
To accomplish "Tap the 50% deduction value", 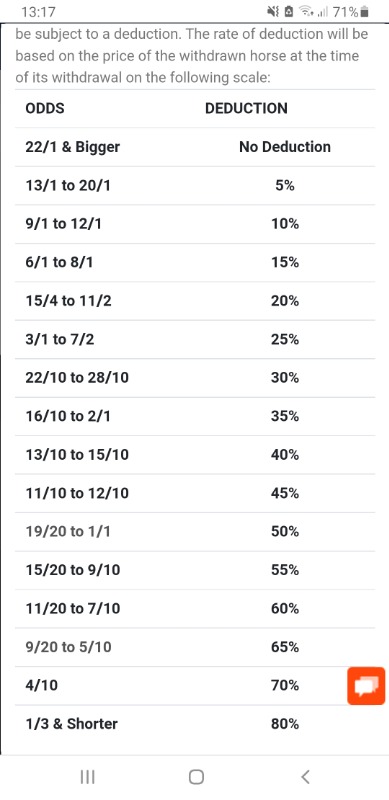I will point(285,532).
